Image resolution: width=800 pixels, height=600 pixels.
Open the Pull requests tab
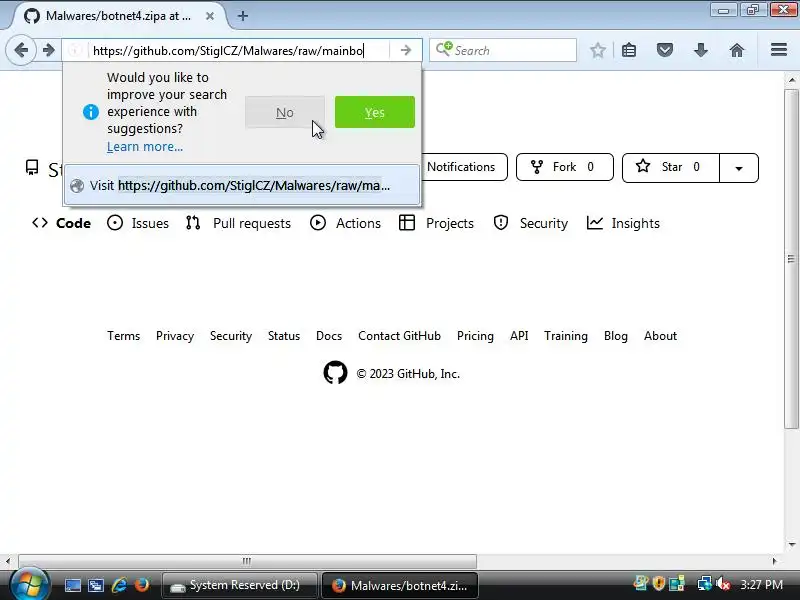click(x=238, y=223)
